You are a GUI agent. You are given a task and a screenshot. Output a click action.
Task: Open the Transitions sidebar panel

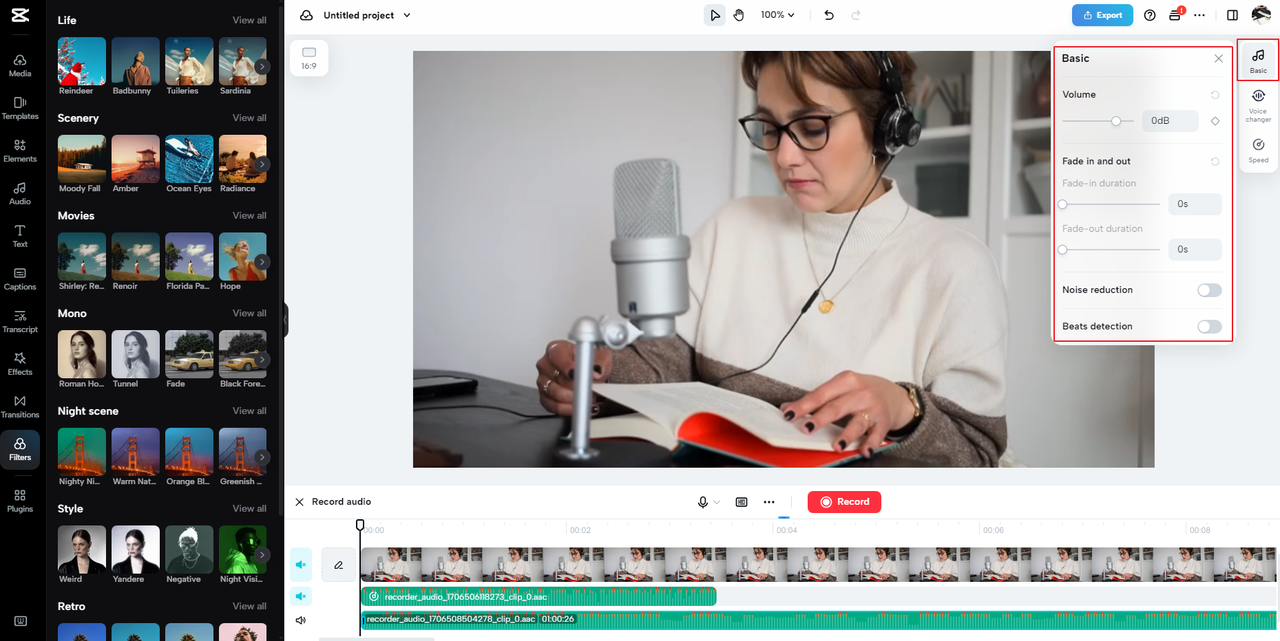point(20,405)
